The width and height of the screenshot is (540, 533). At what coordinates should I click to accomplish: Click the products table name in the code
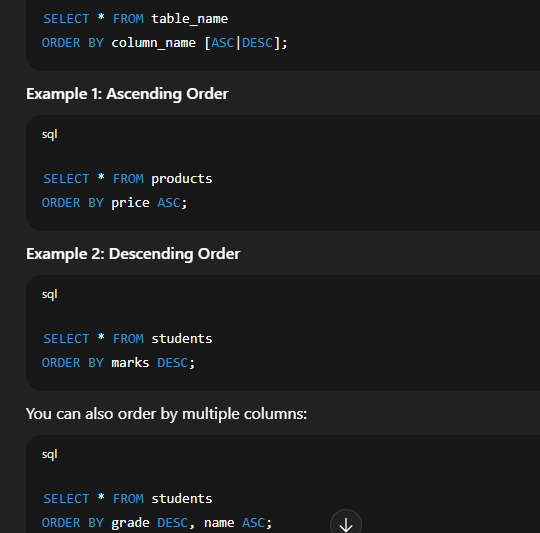pos(182,179)
